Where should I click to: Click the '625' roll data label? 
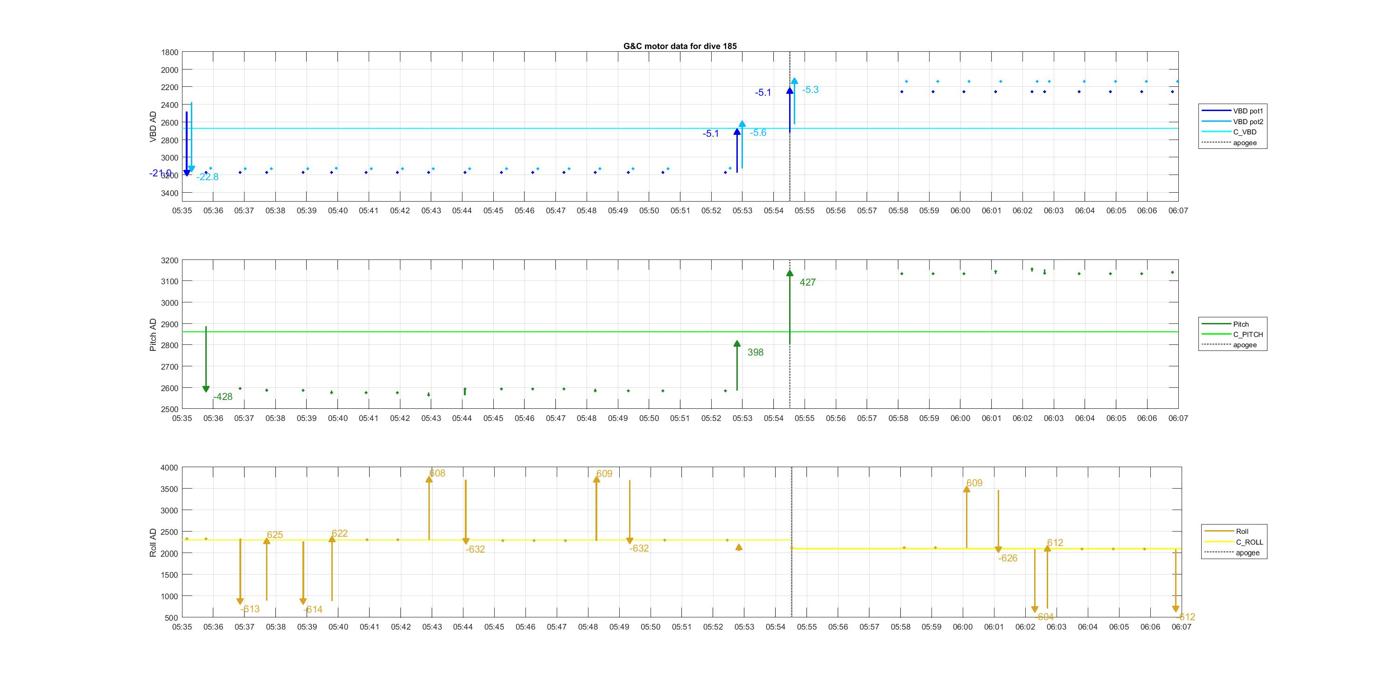click(x=275, y=535)
